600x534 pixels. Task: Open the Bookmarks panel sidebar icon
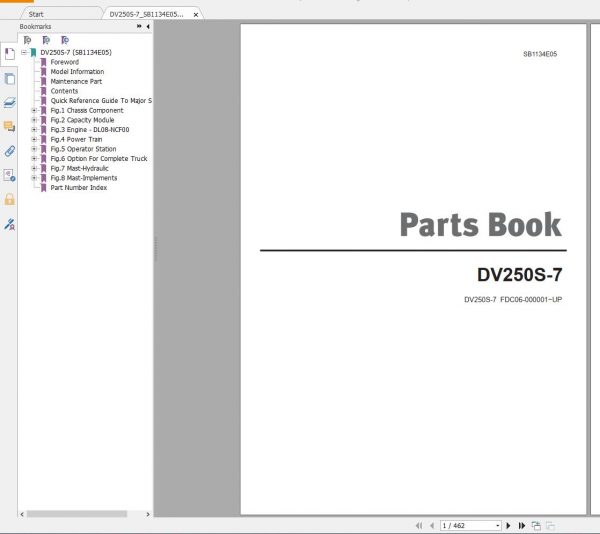coord(10,54)
